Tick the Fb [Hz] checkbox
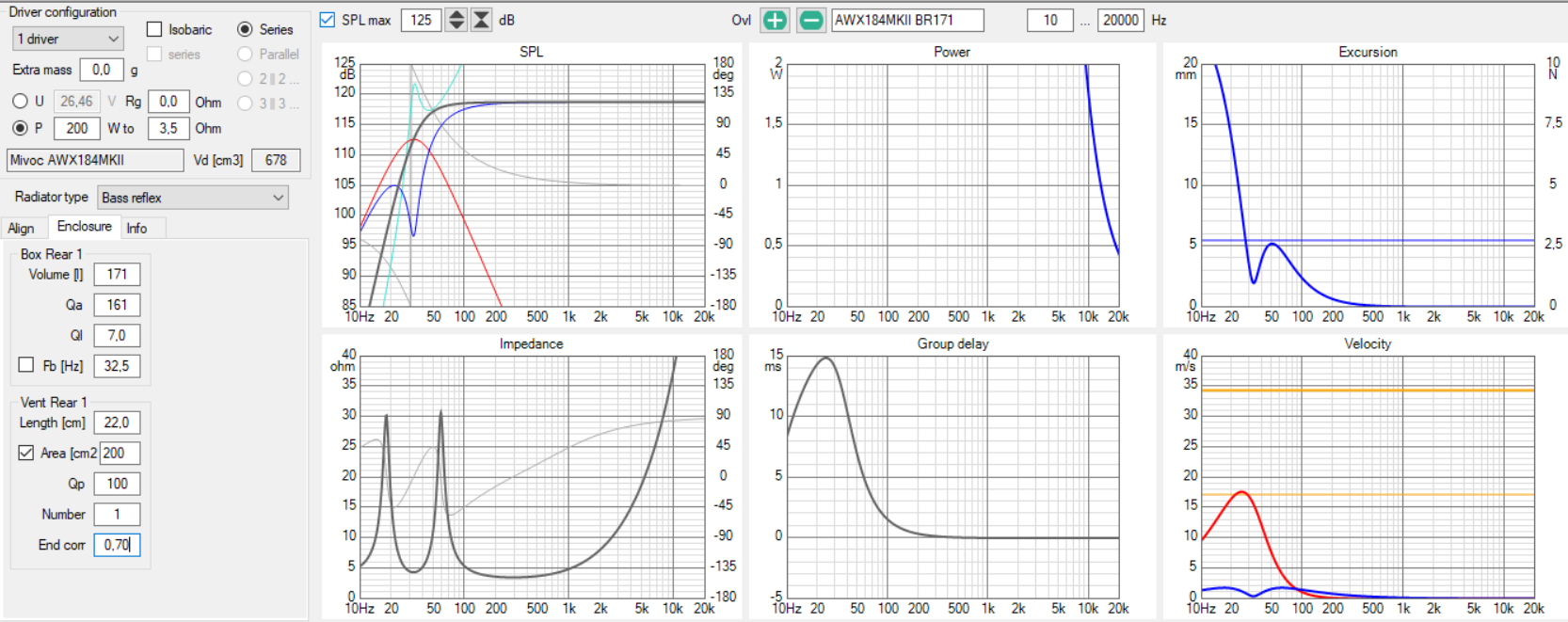The height and width of the screenshot is (622, 1568). 26,365
